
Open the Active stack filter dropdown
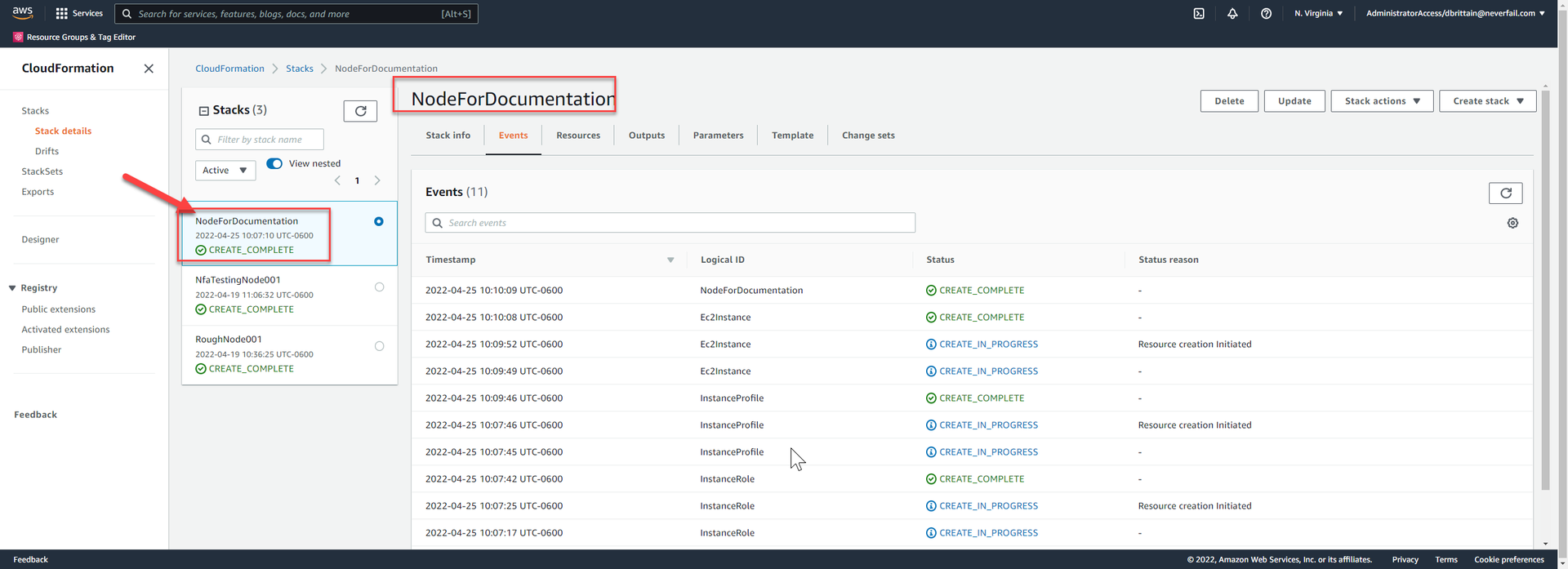tap(225, 171)
